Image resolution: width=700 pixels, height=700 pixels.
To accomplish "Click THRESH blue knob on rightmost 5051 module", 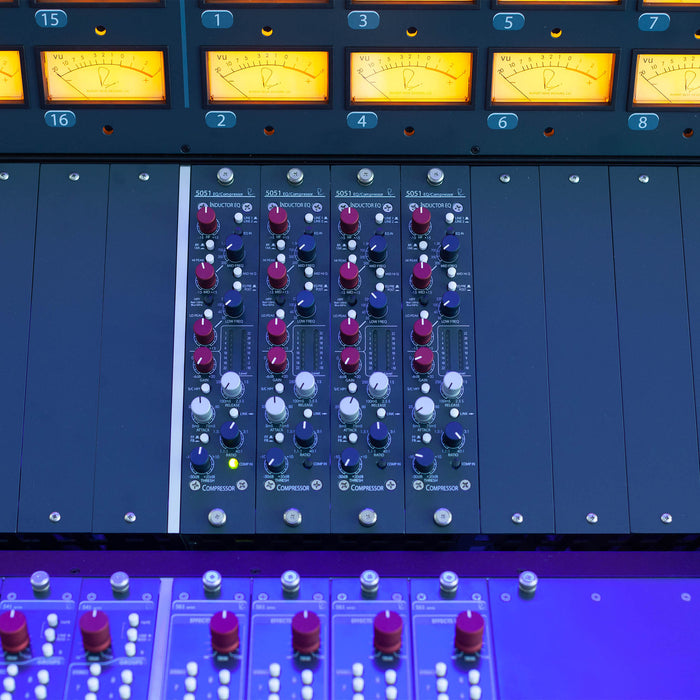I will point(424,460).
